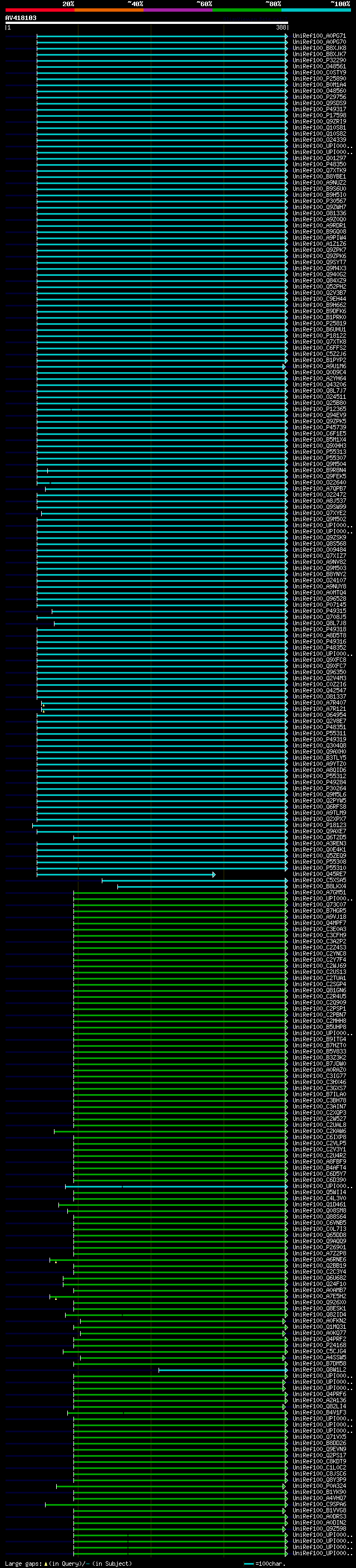Screen dimensions: 356x1568
Task: Click the UniRef100_Q5WII4 label
Action: [319, 1193]
